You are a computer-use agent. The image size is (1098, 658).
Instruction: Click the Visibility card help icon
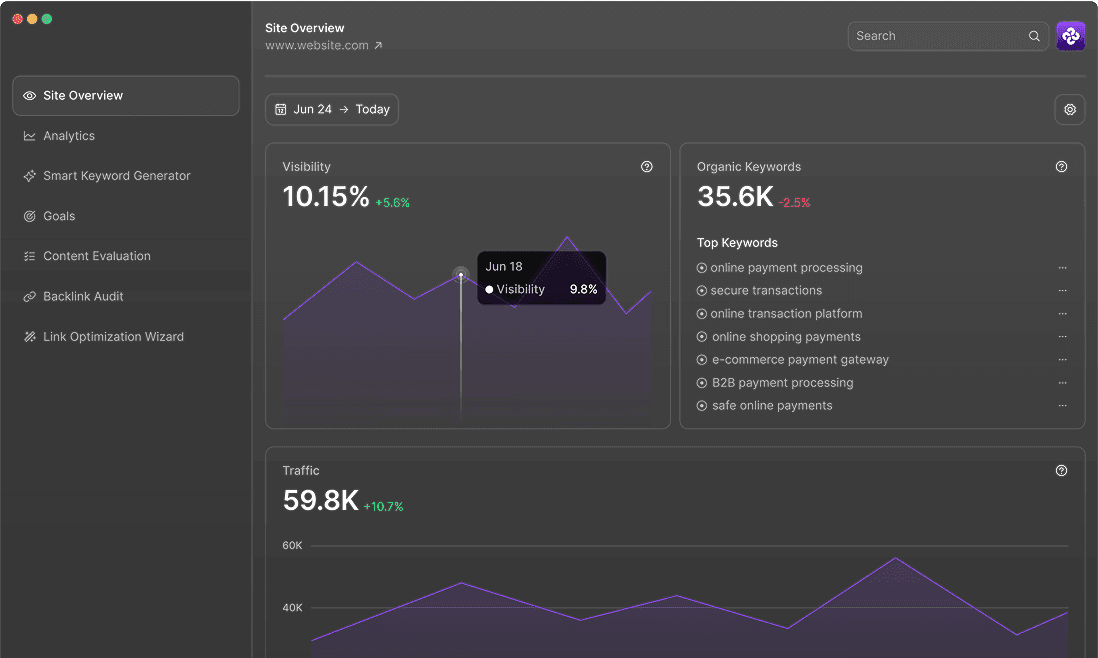[x=646, y=167]
